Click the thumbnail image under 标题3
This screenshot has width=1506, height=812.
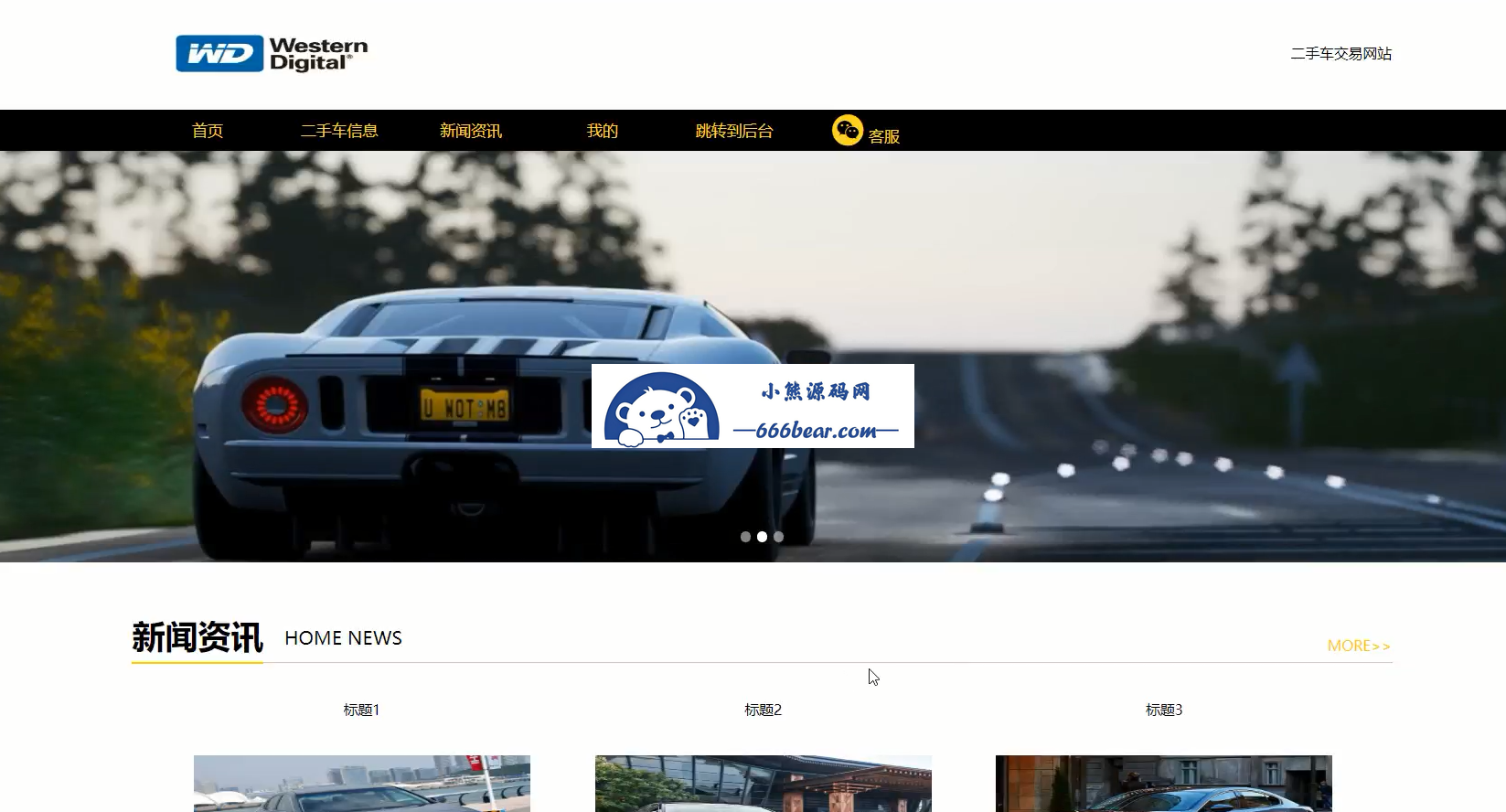1163,784
